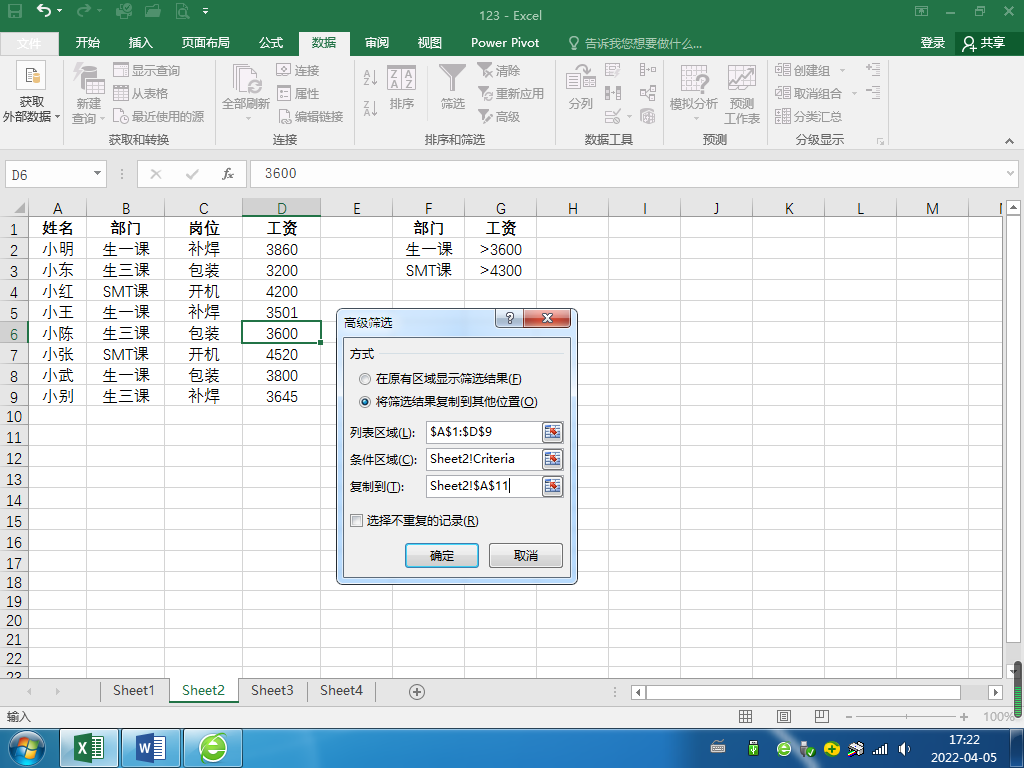Click the Filter funnel icon
1024x768 pixels.
[452, 79]
